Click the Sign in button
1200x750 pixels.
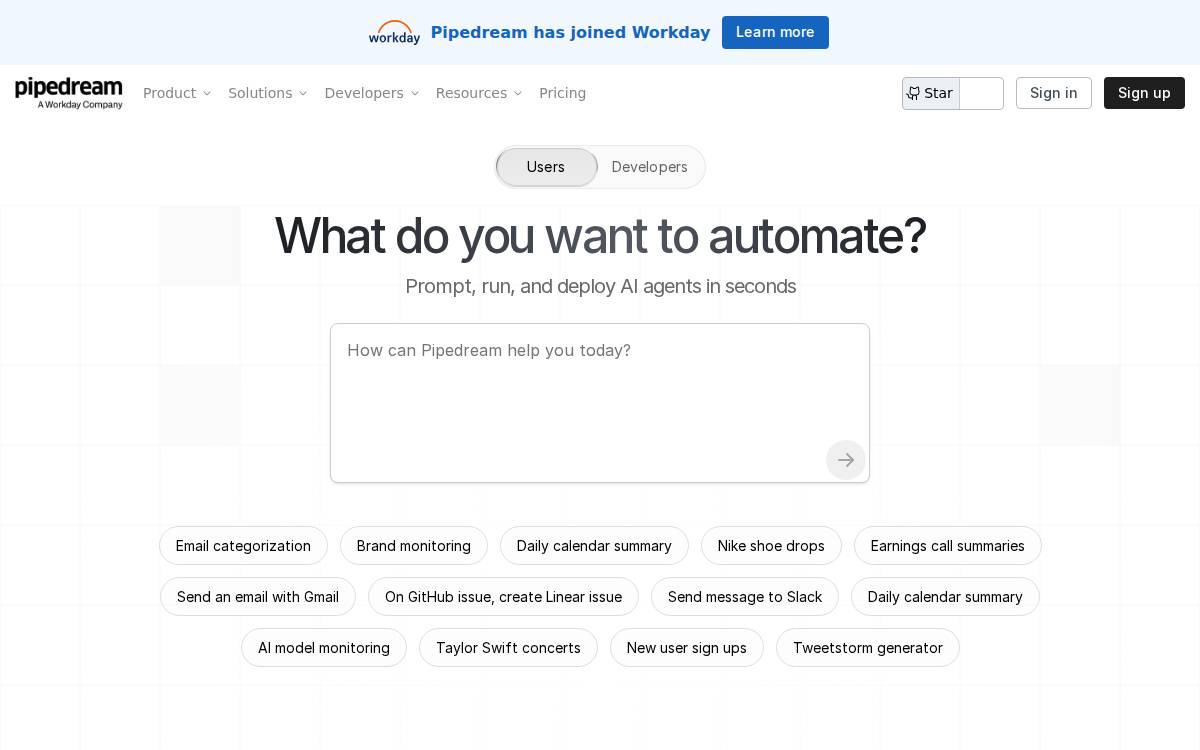pyautogui.click(x=1054, y=93)
